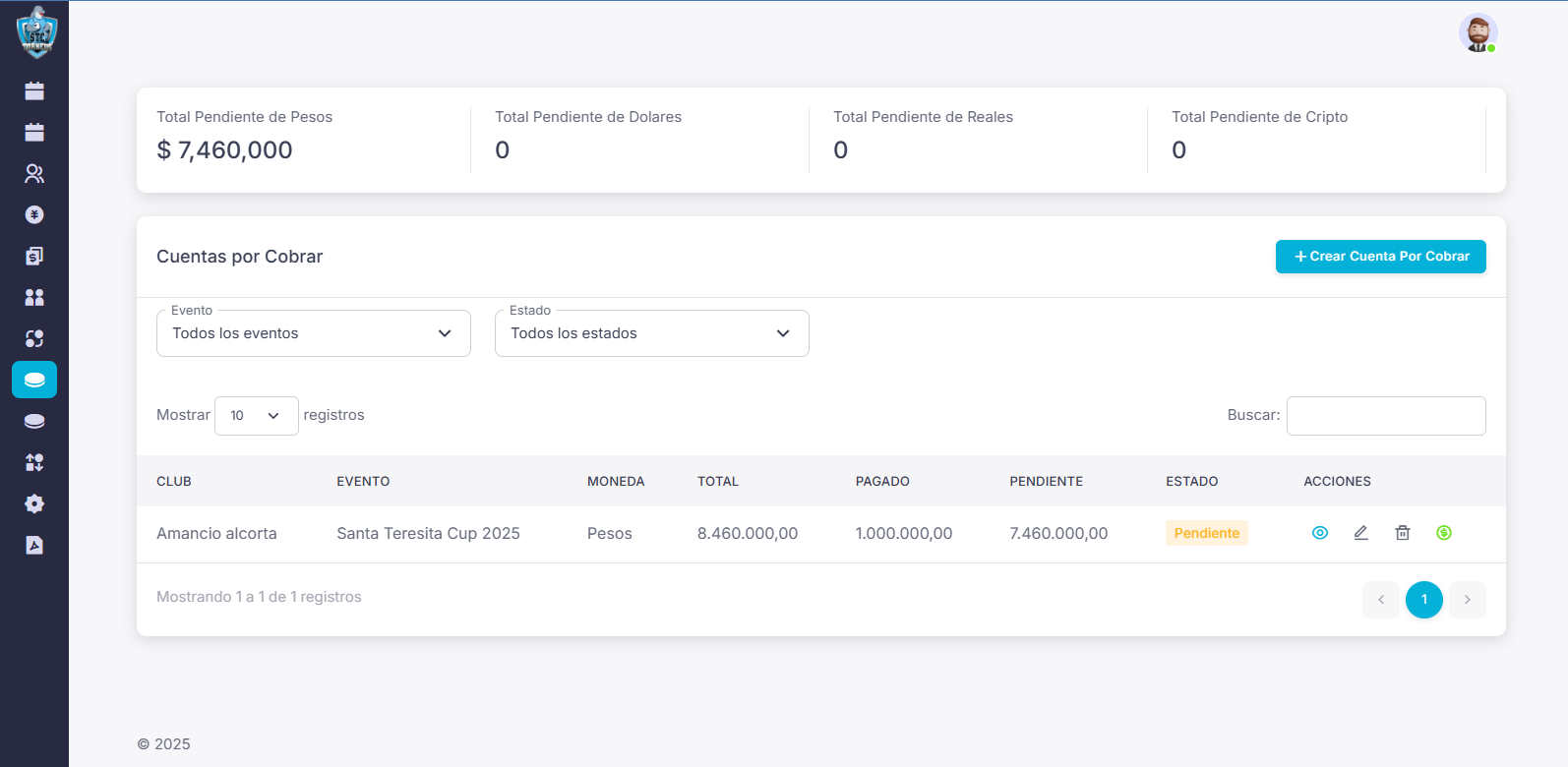
Task: Click the yen coin icon in sidebar
Action: tap(34, 214)
